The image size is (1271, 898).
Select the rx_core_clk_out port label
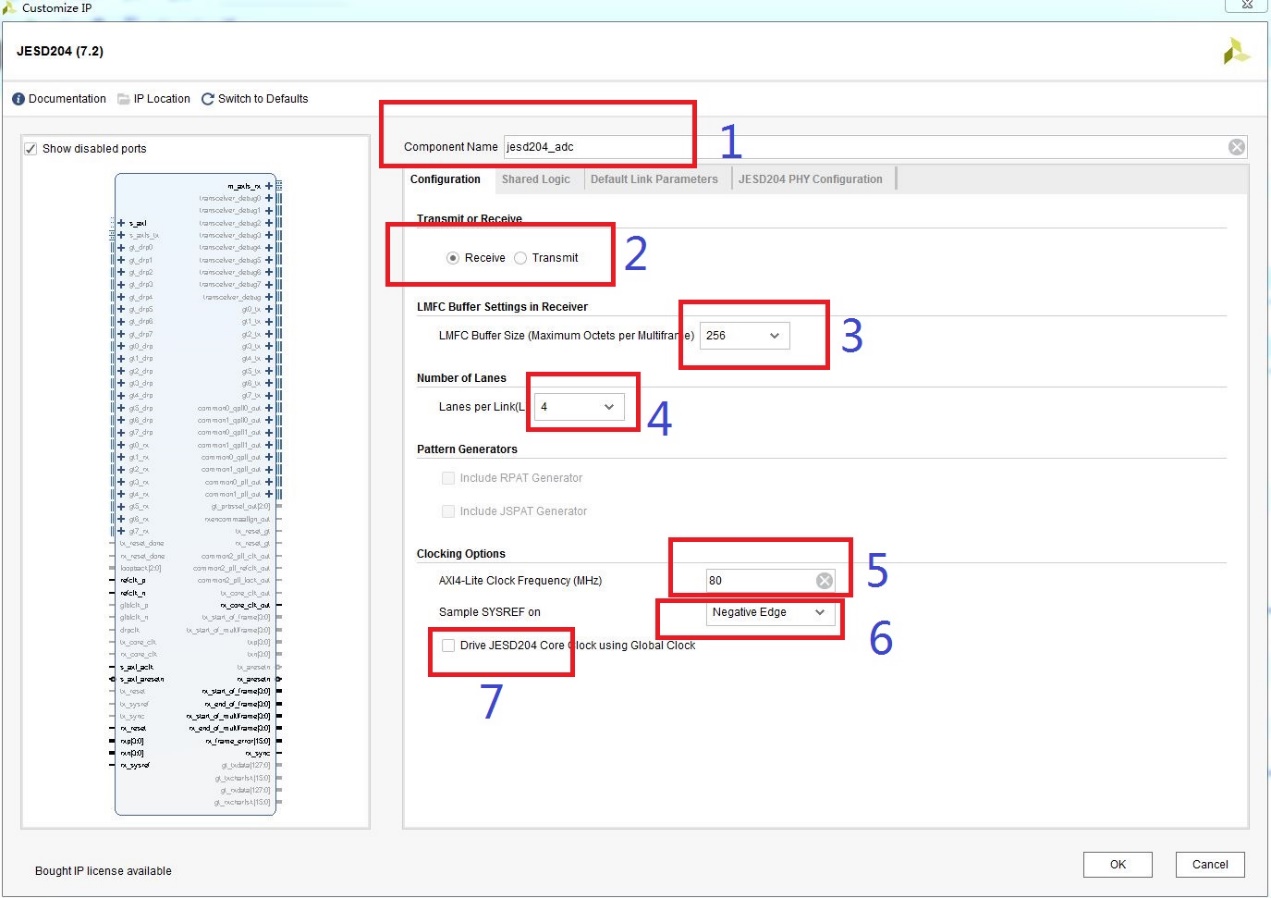pos(245,606)
